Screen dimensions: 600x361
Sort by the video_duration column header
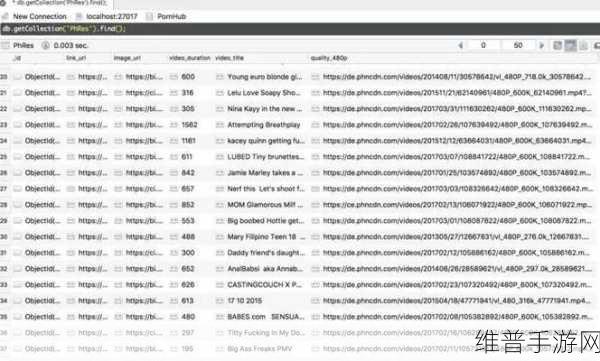(190, 58)
